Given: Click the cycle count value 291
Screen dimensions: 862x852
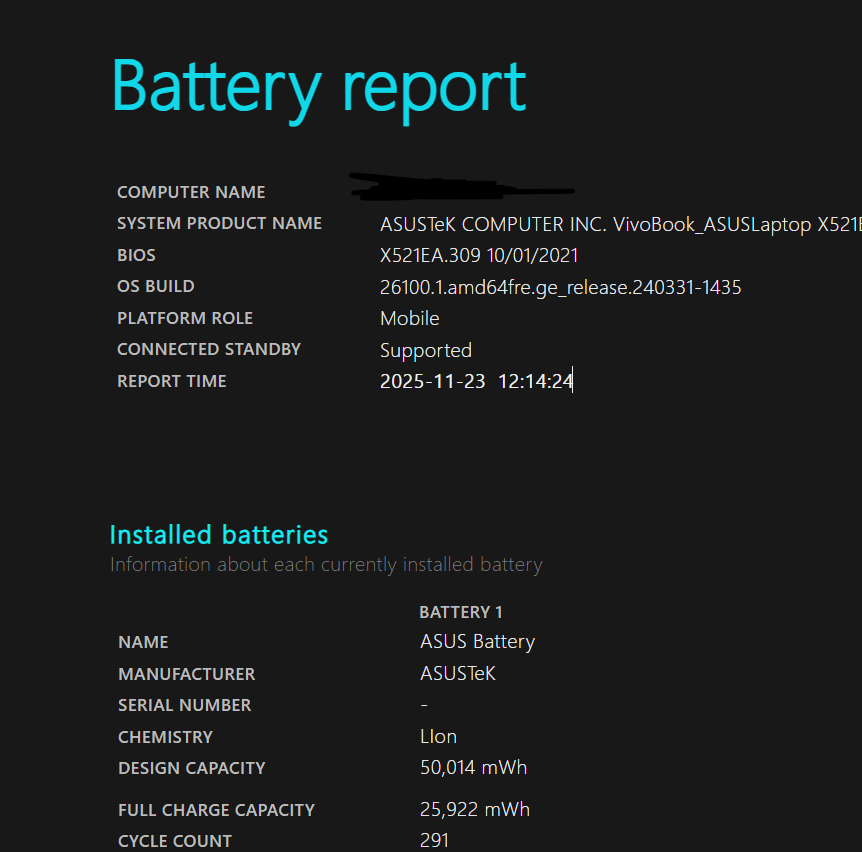Looking at the screenshot, I should click(434, 841).
